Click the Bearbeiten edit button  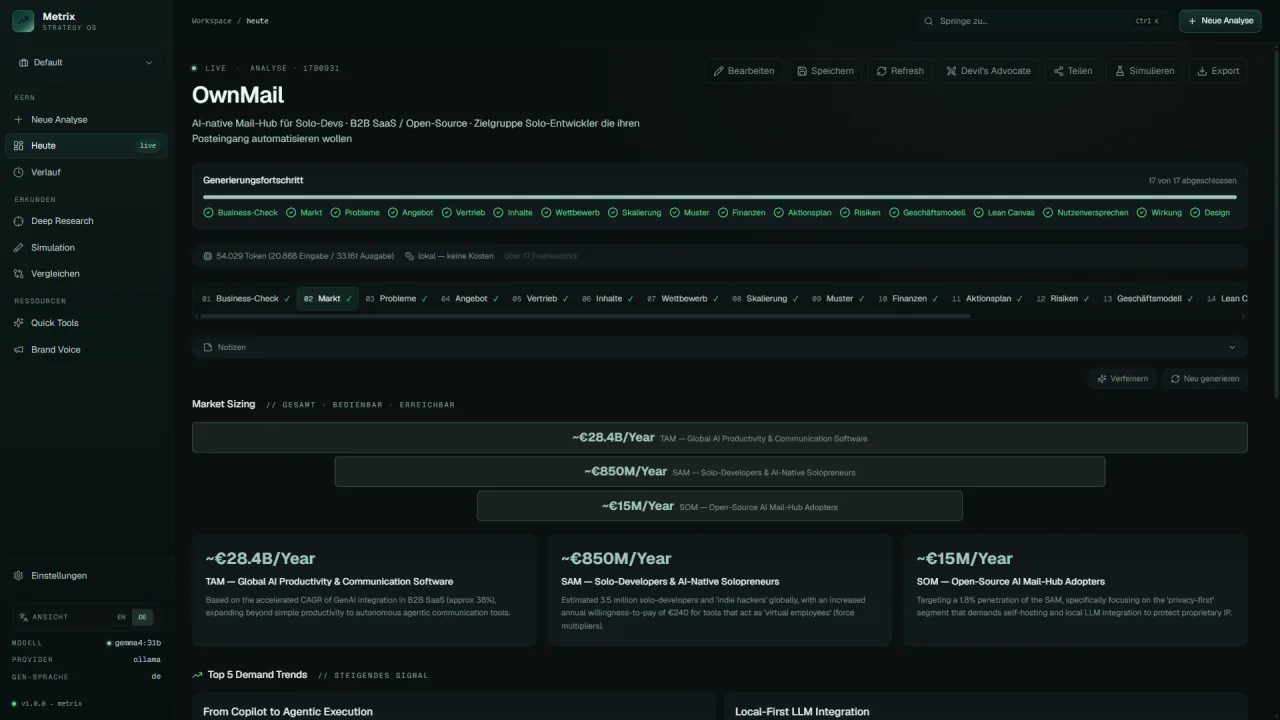pyautogui.click(x=743, y=71)
